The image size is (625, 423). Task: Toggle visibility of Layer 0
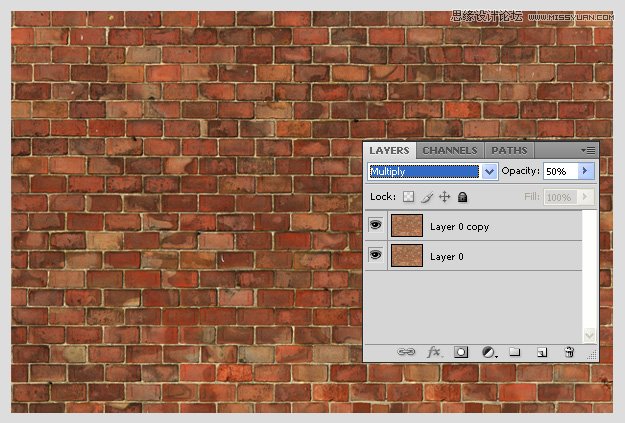point(376,256)
